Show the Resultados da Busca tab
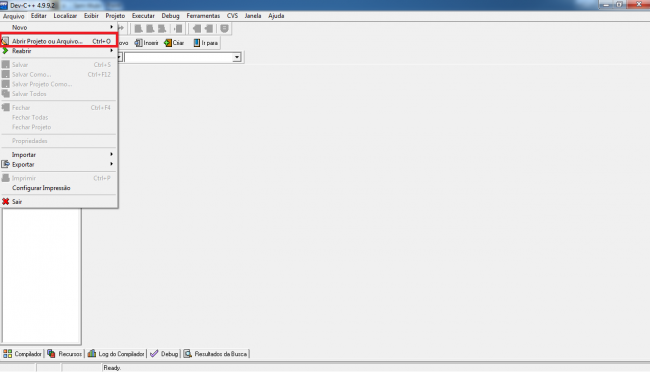The height and width of the screenshot is (372, 650). 216,354
